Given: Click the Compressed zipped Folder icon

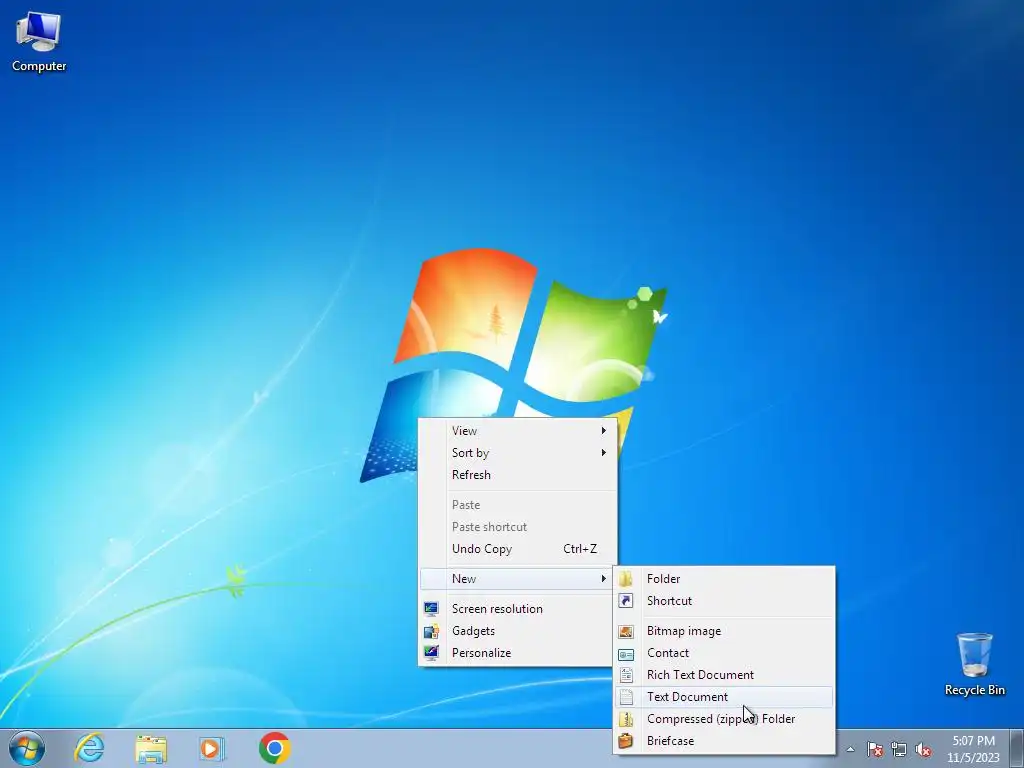Looking at the screenshot, I should tap(626, 719).
